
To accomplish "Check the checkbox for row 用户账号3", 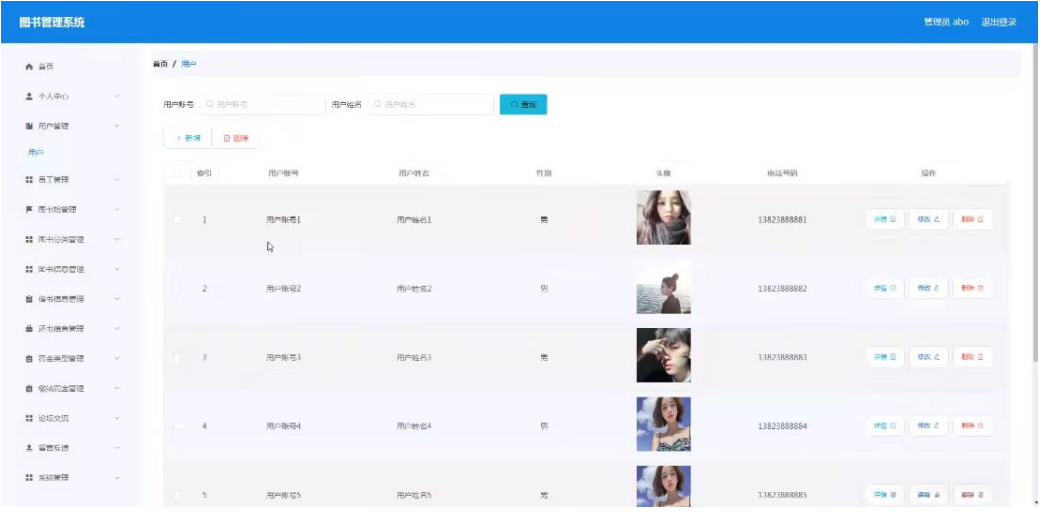I will 177,358.
